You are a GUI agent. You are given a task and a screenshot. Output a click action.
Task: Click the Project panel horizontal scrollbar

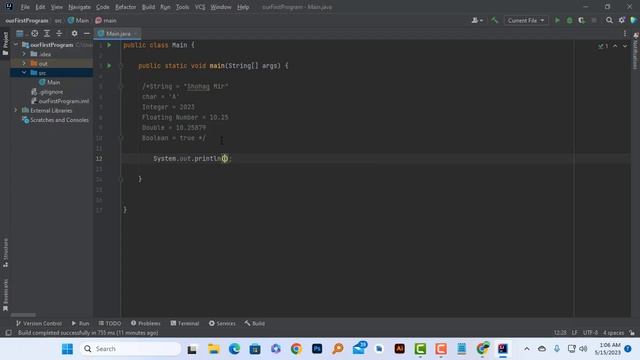tap(23, 315)
